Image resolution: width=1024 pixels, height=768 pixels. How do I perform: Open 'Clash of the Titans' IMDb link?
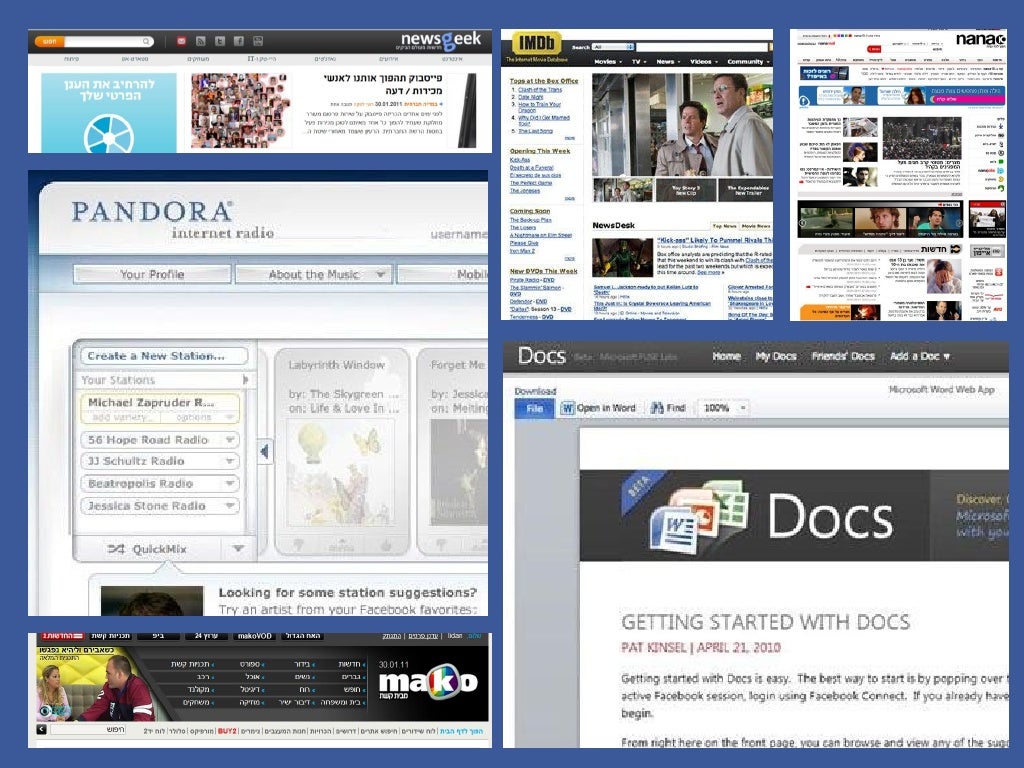539,89
